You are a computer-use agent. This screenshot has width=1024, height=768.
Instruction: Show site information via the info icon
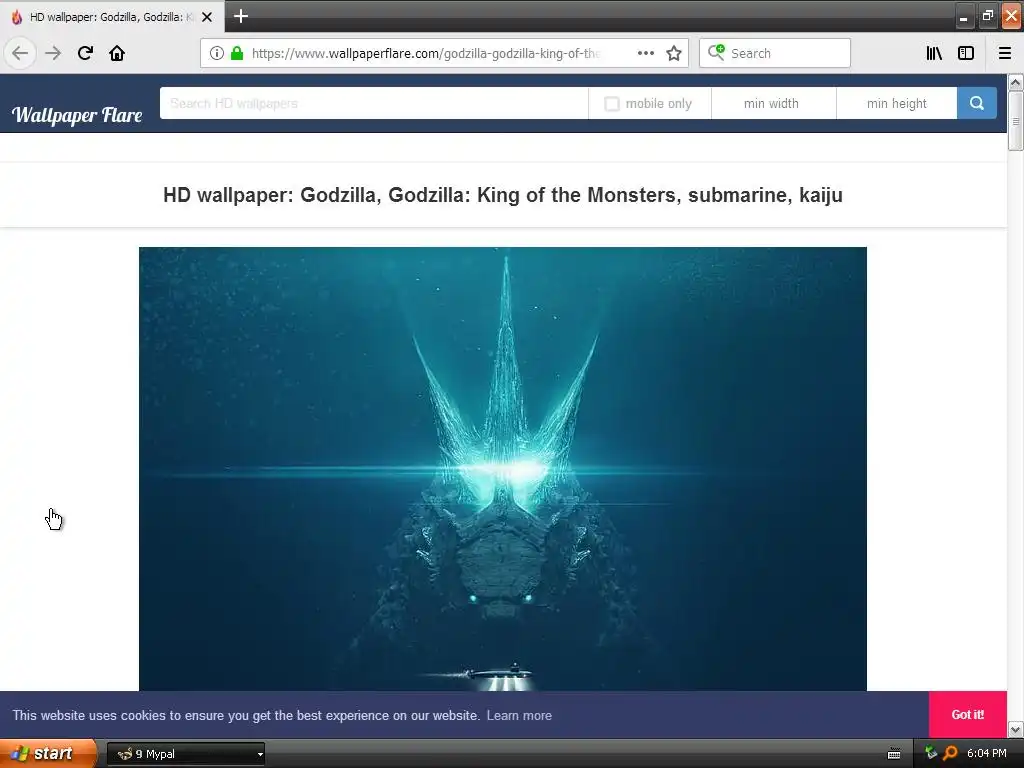click(217, 53)
